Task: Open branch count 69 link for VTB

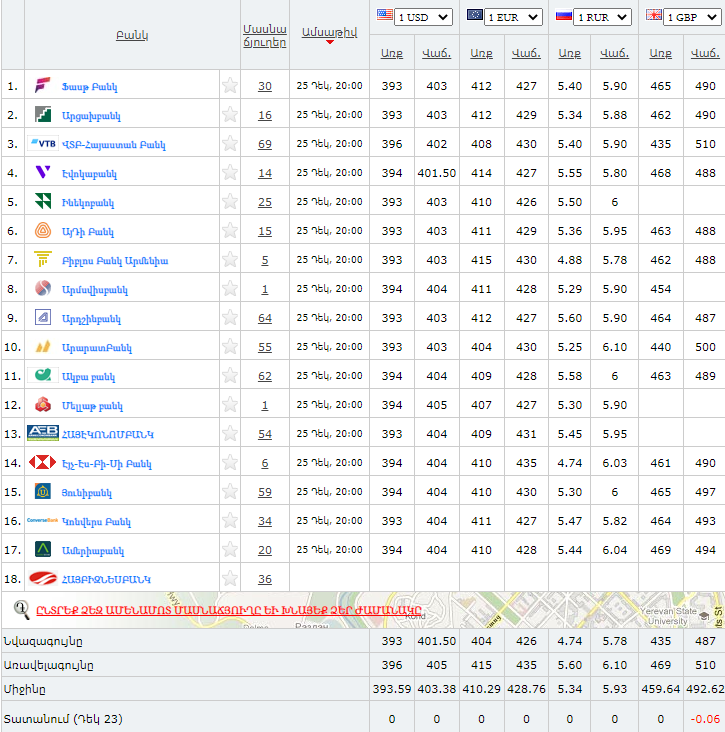Action: 265,144
